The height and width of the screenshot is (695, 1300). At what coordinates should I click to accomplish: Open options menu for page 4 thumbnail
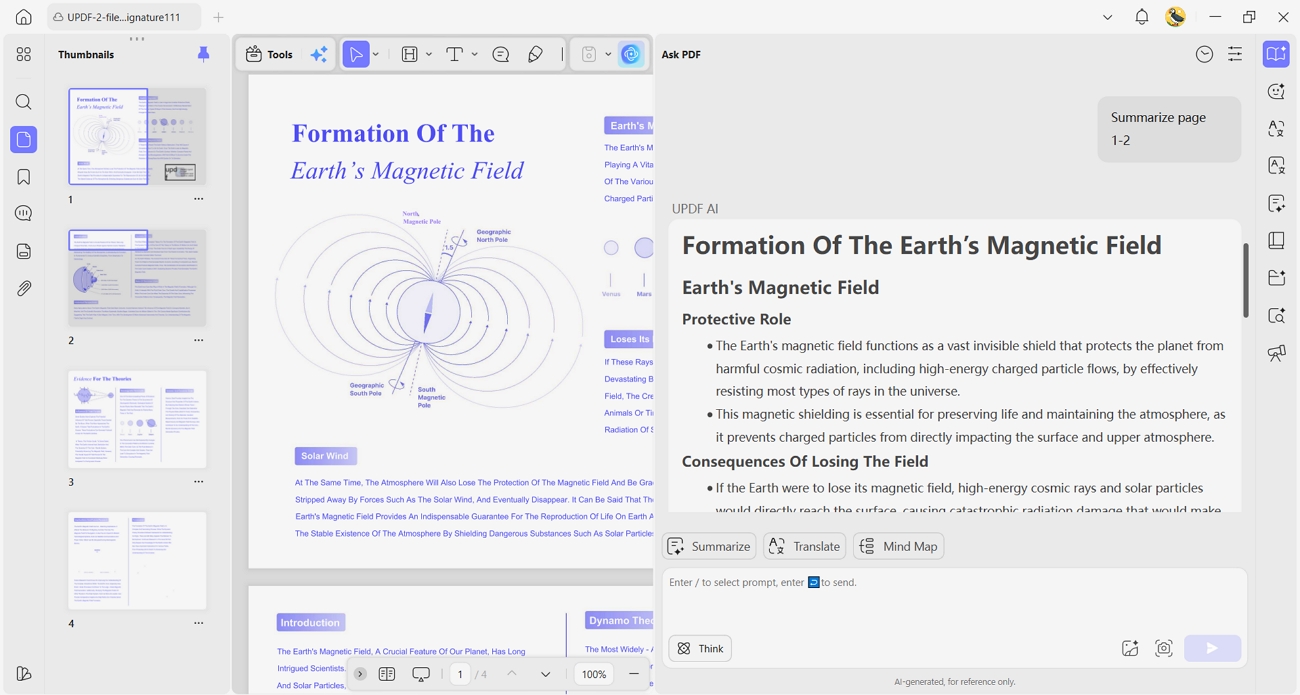(199, 623)
